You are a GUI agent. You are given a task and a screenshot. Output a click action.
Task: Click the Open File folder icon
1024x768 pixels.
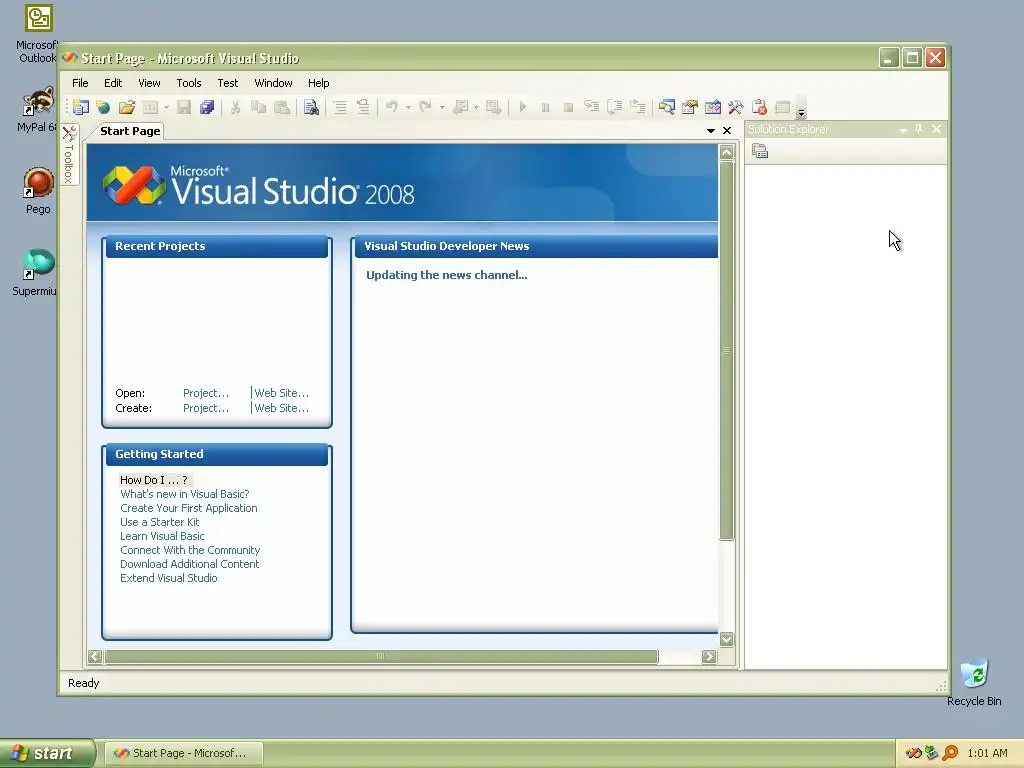pos(127,107)
